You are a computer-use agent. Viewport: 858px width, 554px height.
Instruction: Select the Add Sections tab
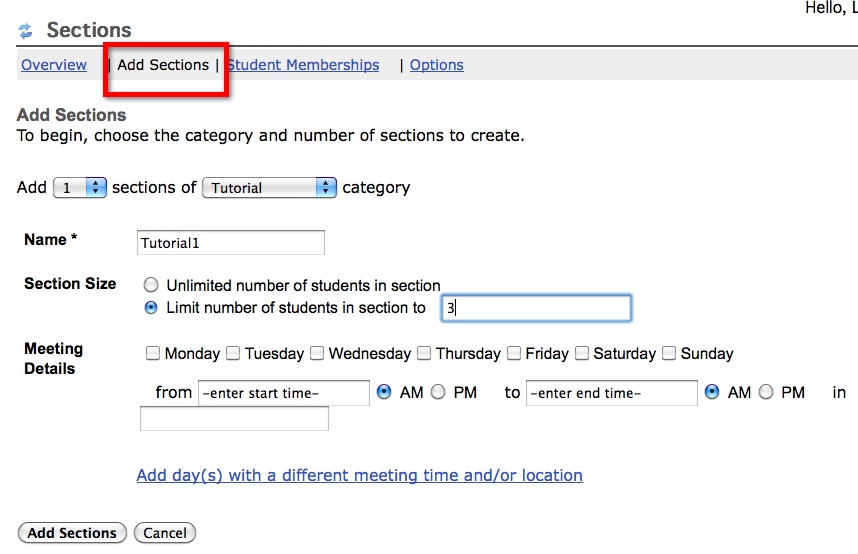(163, 65)
